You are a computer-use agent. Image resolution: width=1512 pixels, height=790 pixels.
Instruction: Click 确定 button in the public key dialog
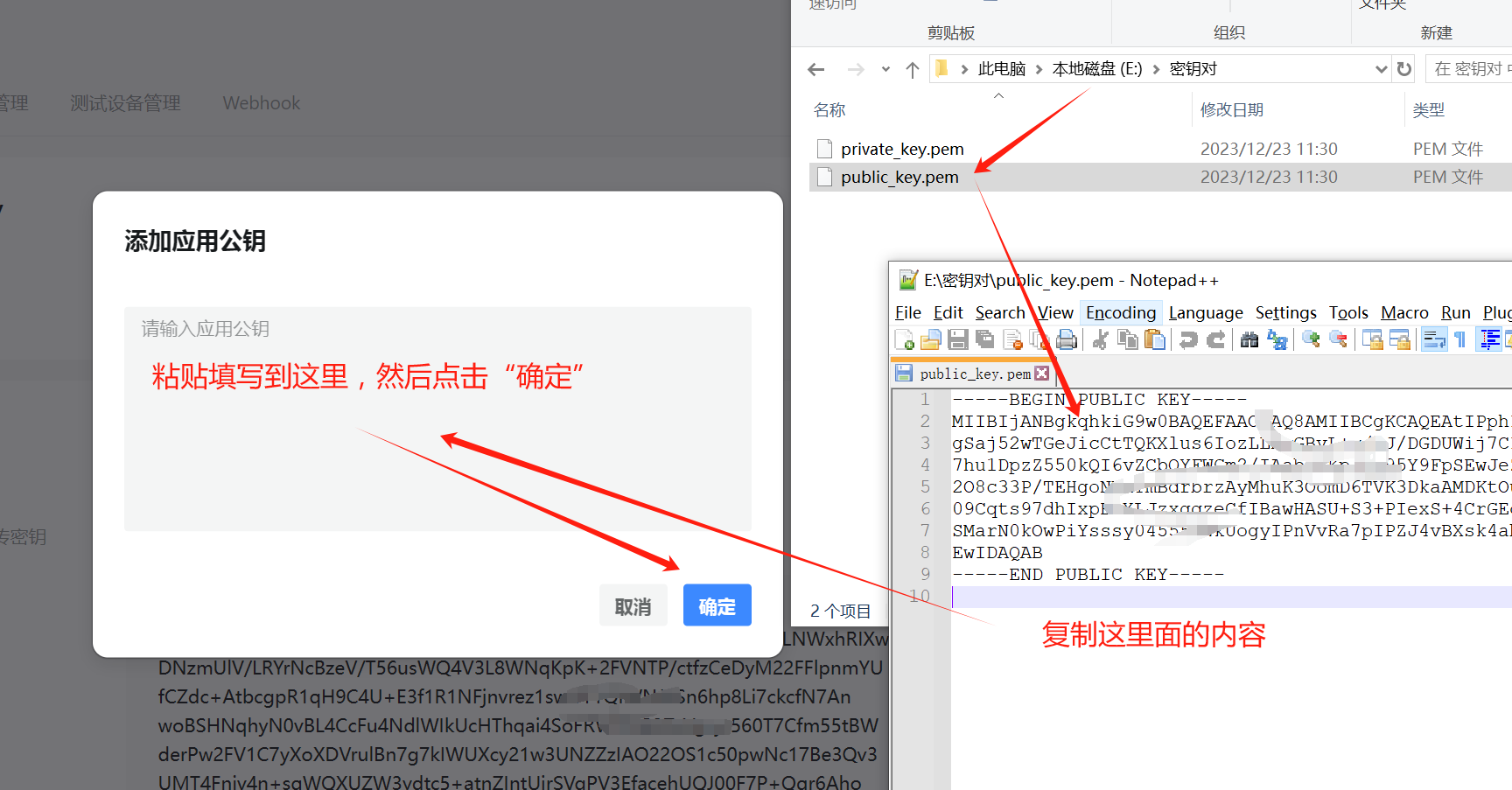coord(717,605)
